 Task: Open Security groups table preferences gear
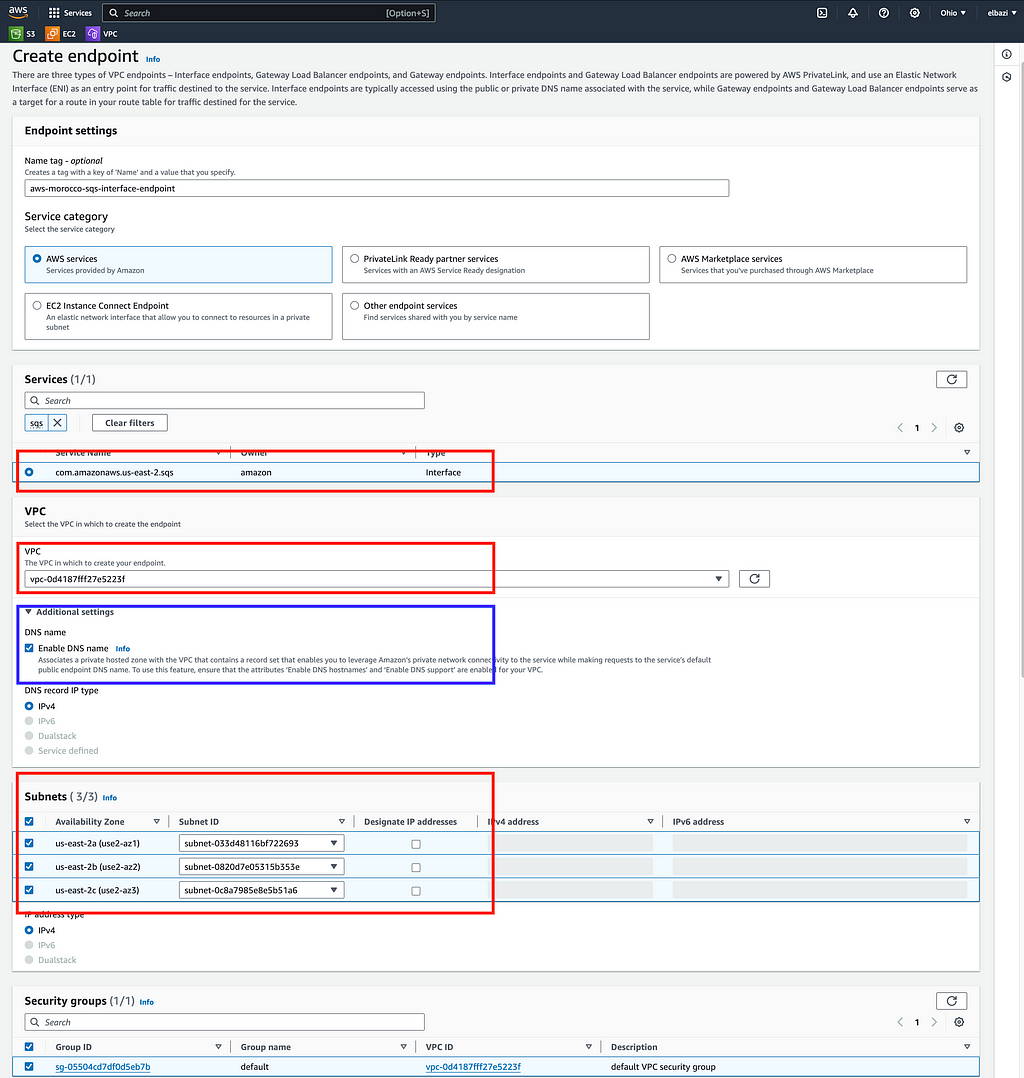(x=959, y=1022)
